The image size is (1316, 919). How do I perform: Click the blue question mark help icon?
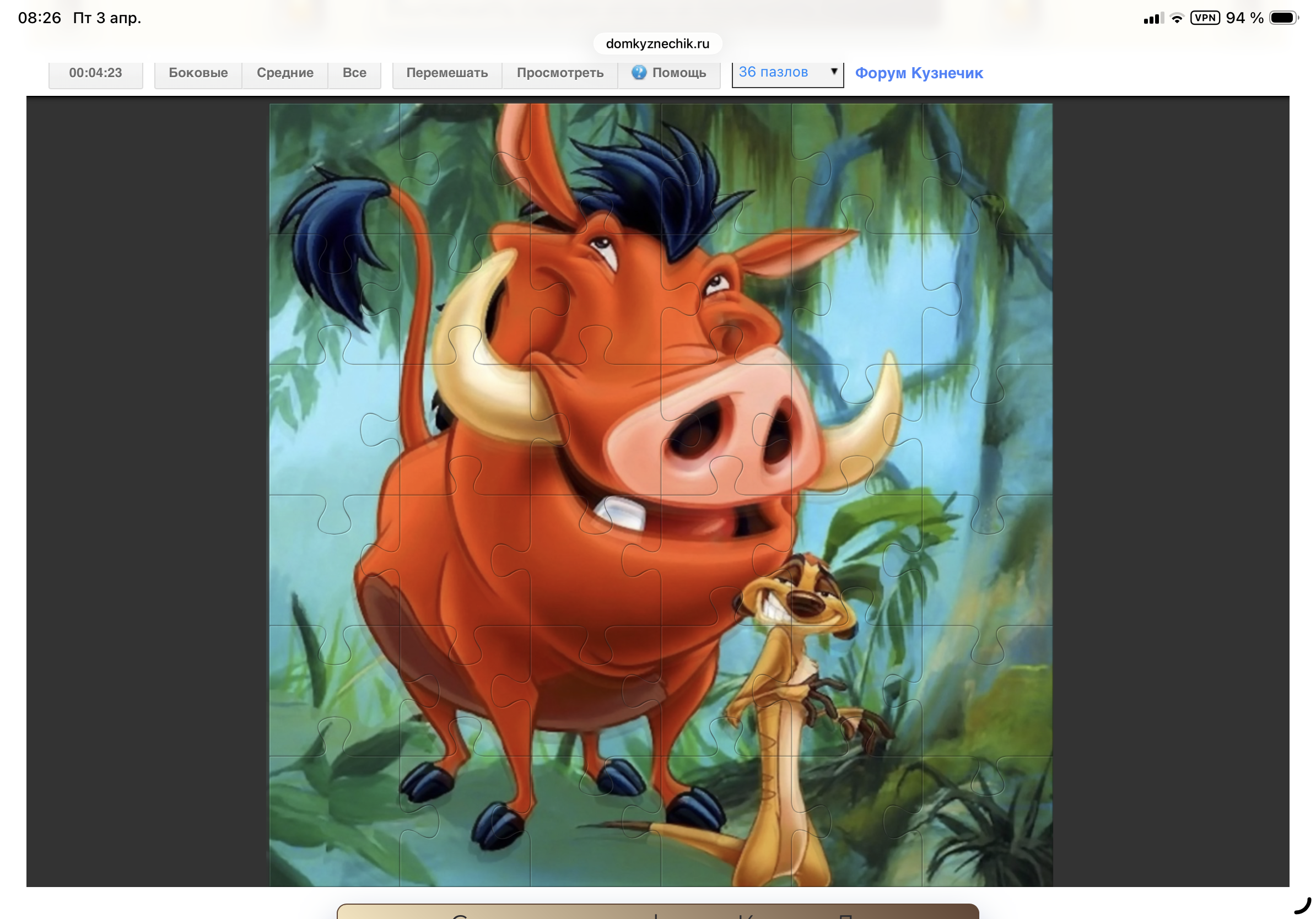pos(639,73)
